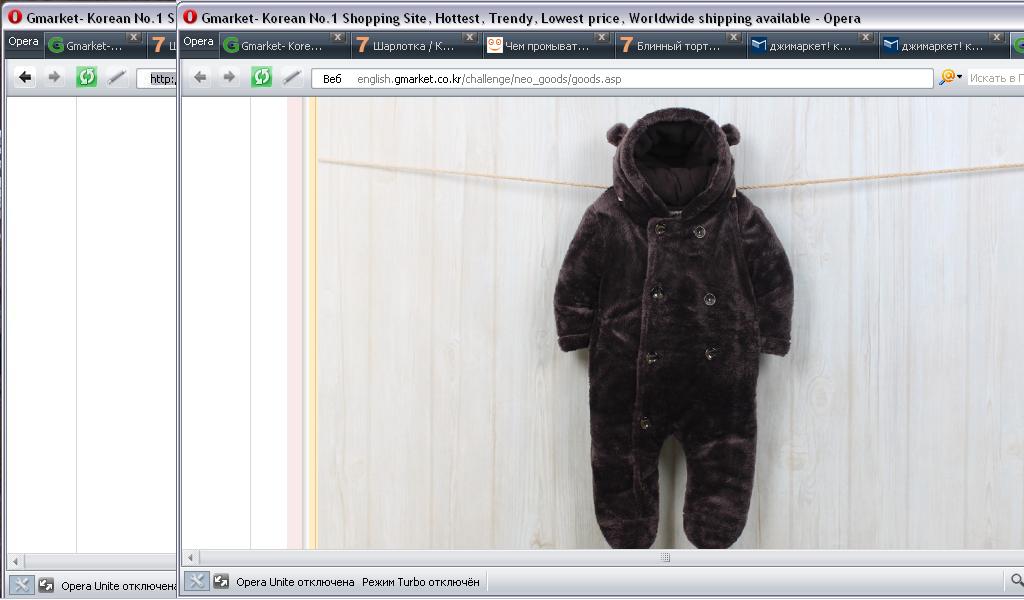Click the zoom magnifier icon in status bar
Viewport: 1024px width, 600px height.
click(1016, 580)
